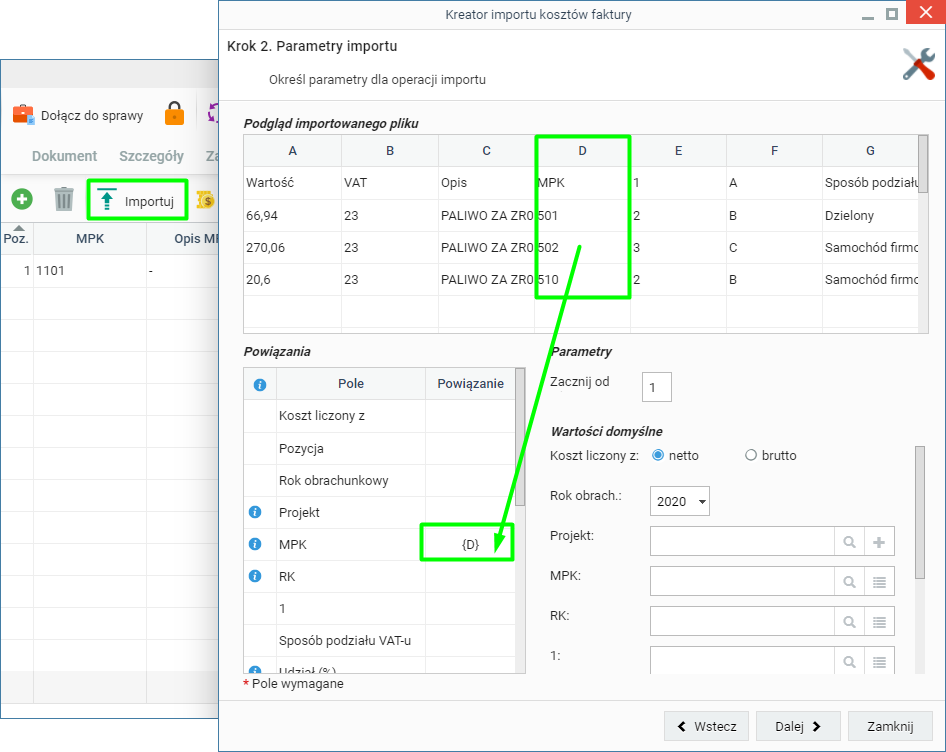Click the info icon in Powiązania header
This screenshot has height=752, width=946.
pos(260,384)
